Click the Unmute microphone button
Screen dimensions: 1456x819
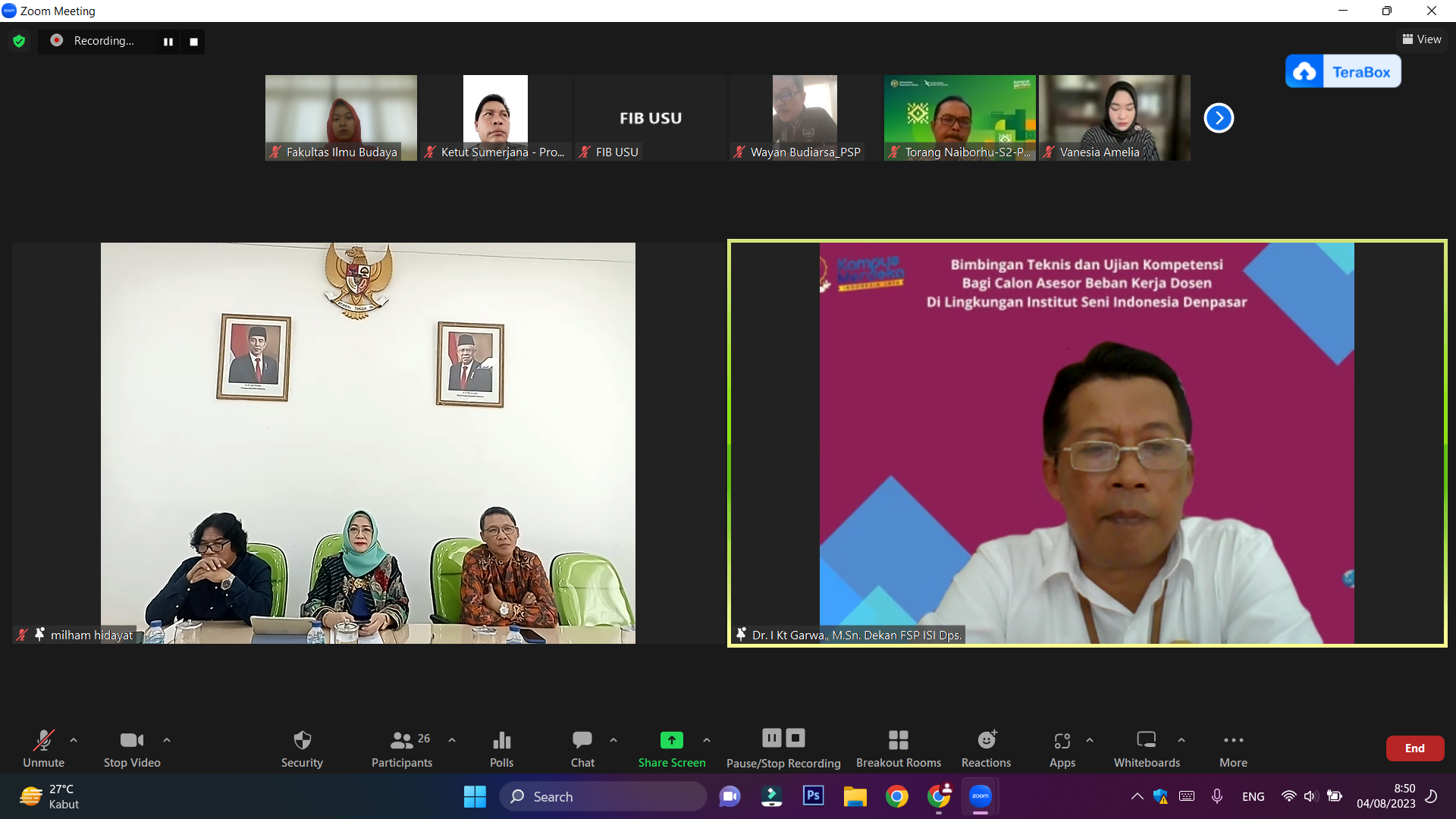(43, 748)
